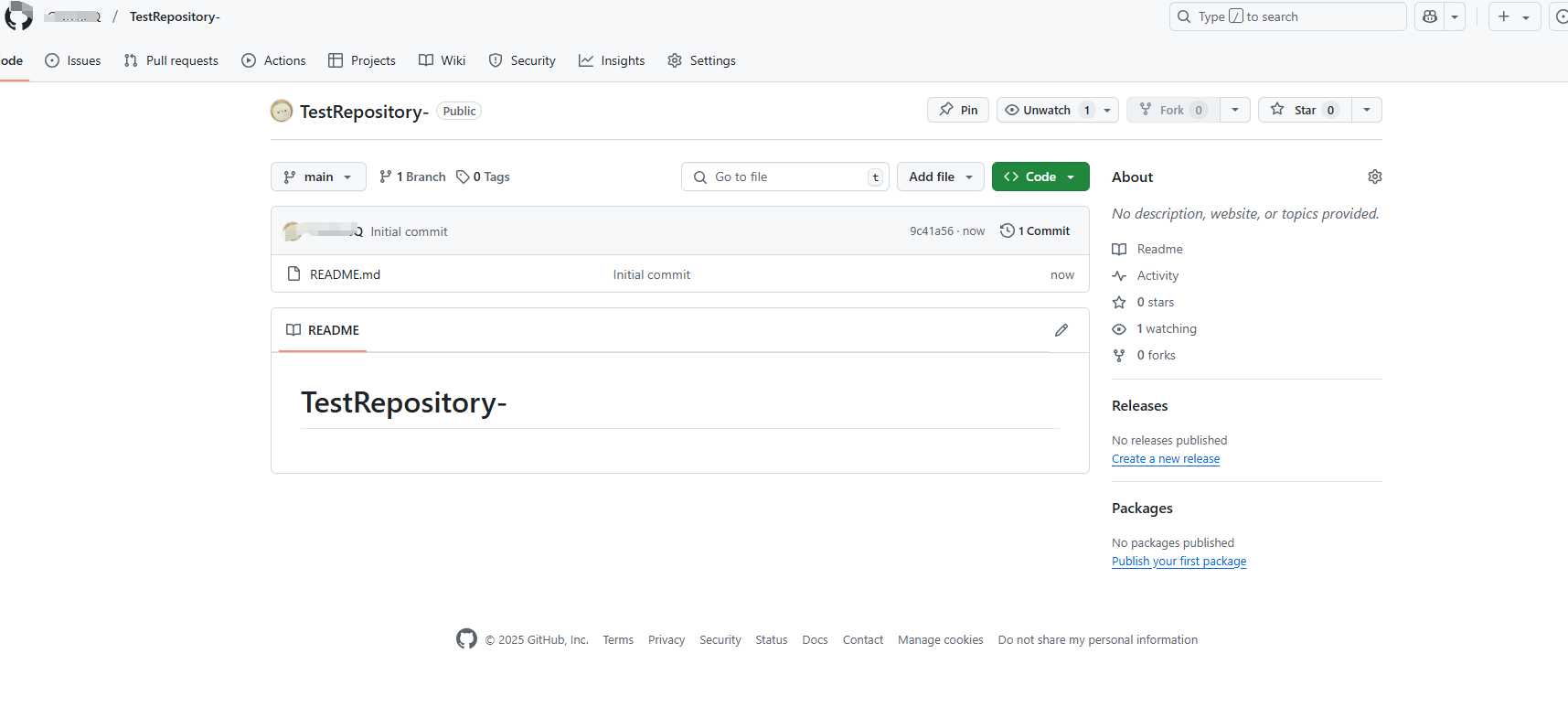Open the Releases heading link
This screenshot has width=1568, height=707.
[1140, 405]
